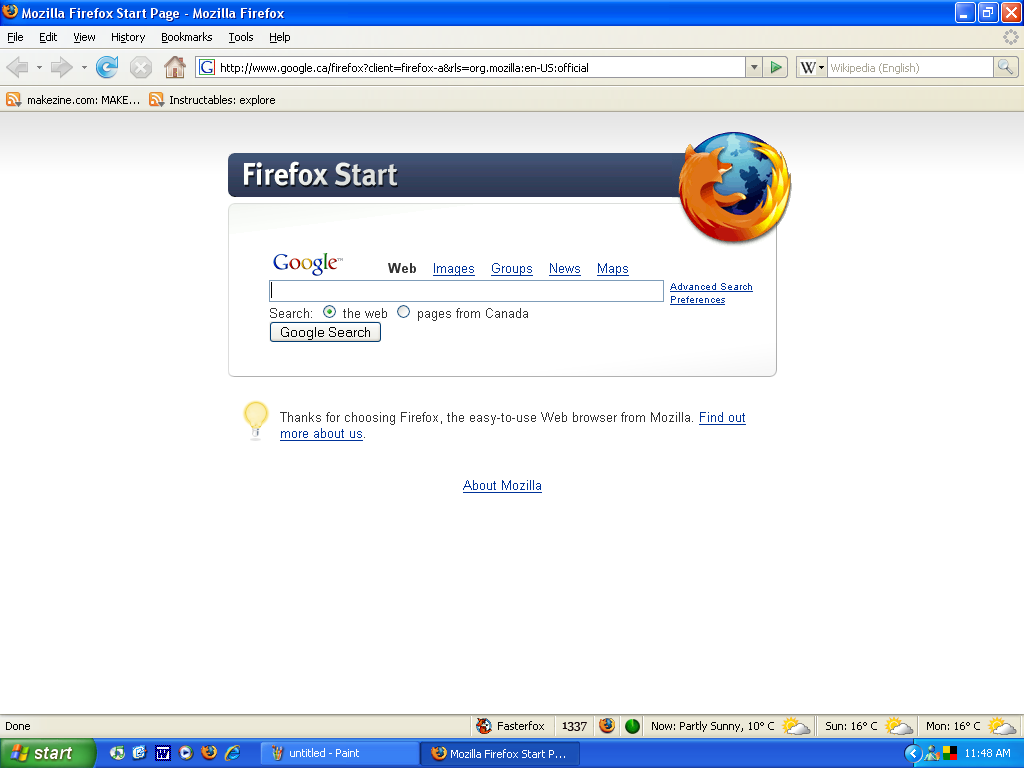Click the Fasterfox status bar icon
The image size is (1024, 768).
tap(484, 726)
